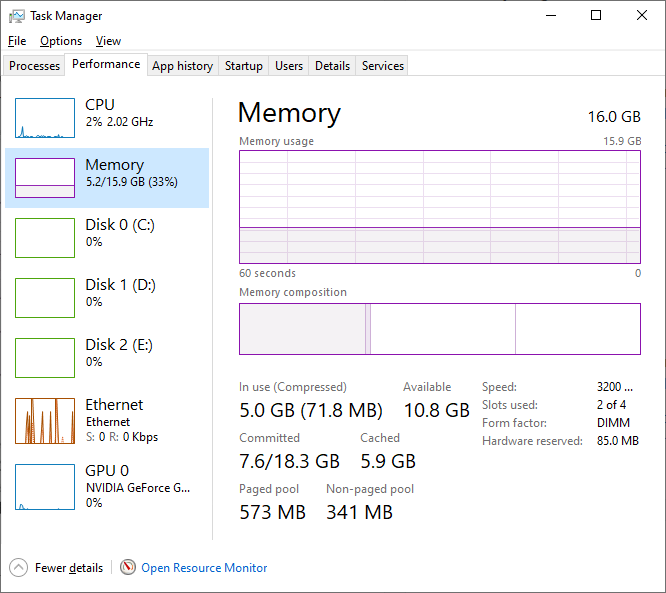Click the GPU 0 graph thumbnail
This screenshot has width=666, height=593.
pyautogui.click(x=45, y=486)
